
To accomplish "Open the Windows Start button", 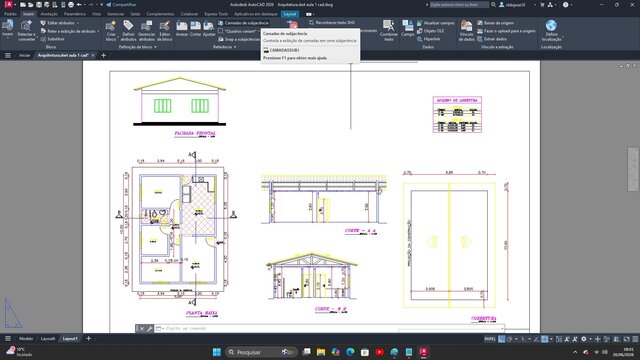I will [x=217, y=352].
